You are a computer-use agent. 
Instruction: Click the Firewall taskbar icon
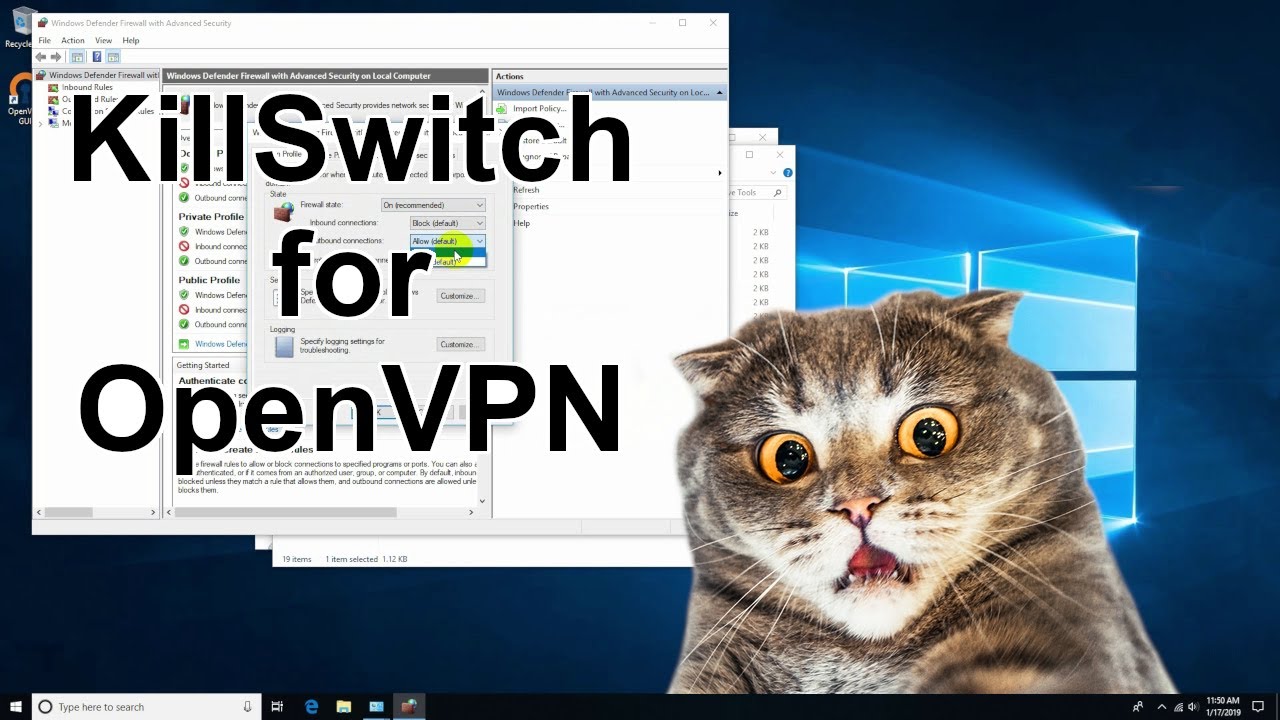tap(409, 707)
